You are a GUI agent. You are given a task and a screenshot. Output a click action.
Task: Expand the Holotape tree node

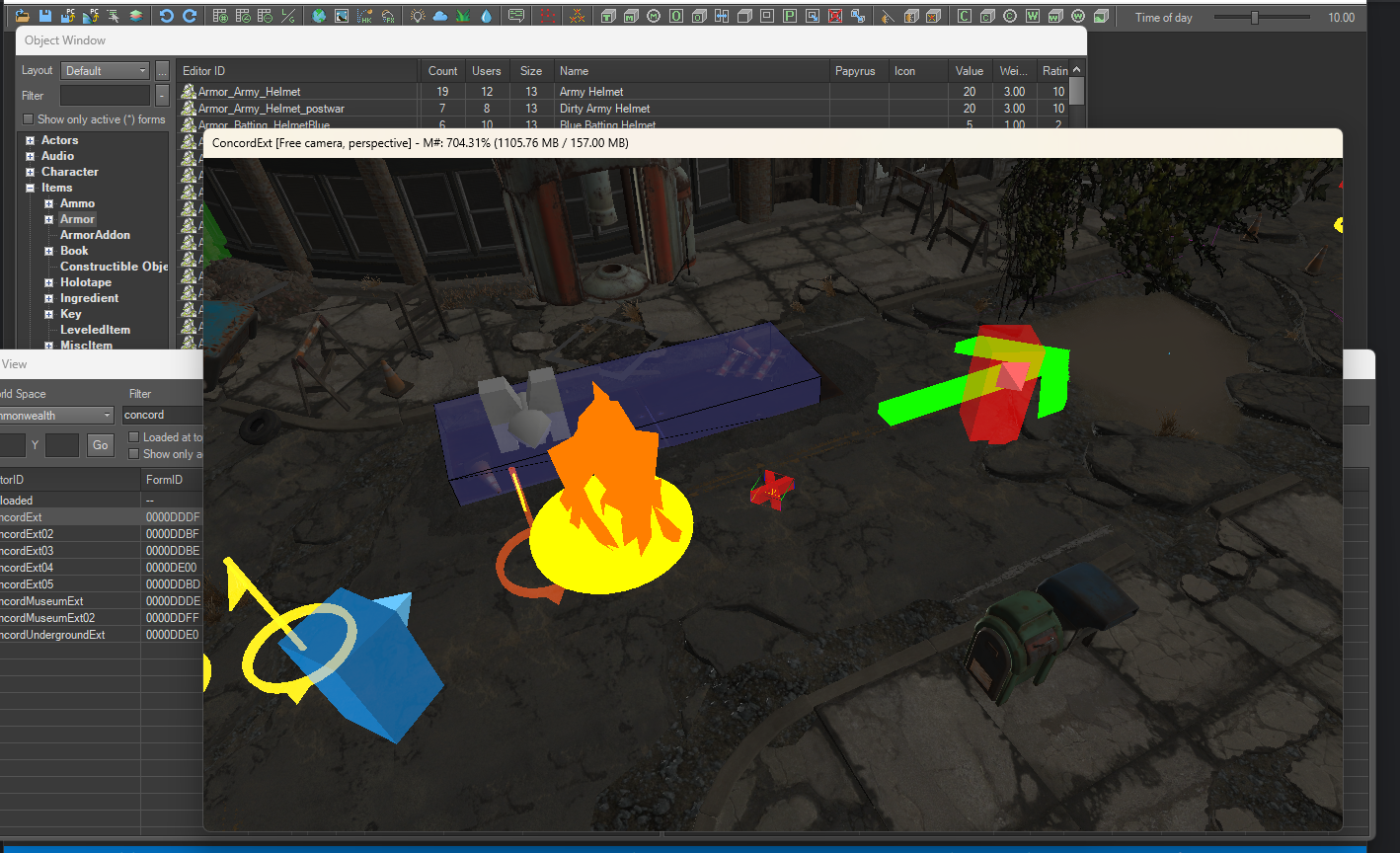[x=48, y=282]
